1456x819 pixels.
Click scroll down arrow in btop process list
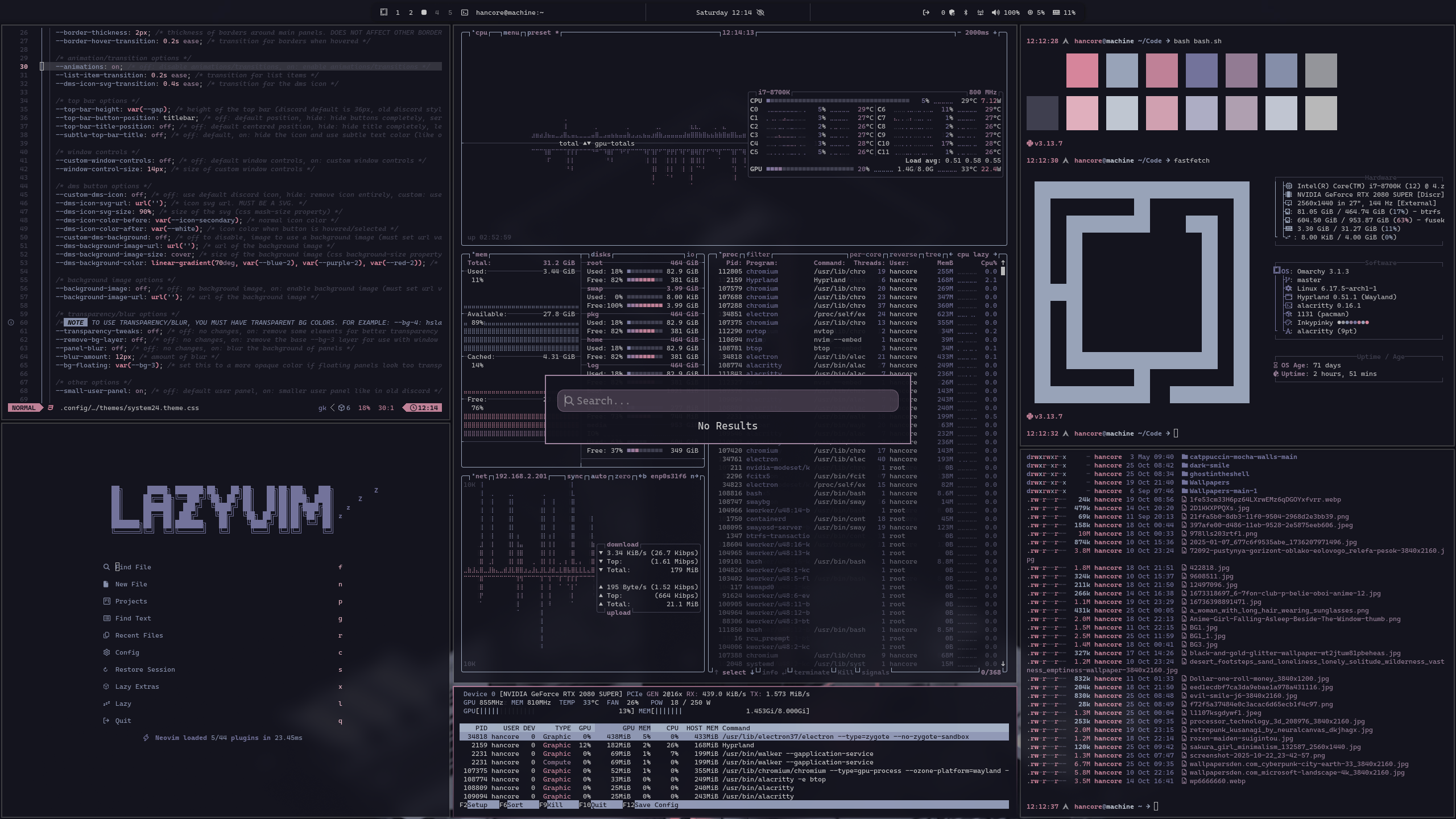tap(1003, 664)
